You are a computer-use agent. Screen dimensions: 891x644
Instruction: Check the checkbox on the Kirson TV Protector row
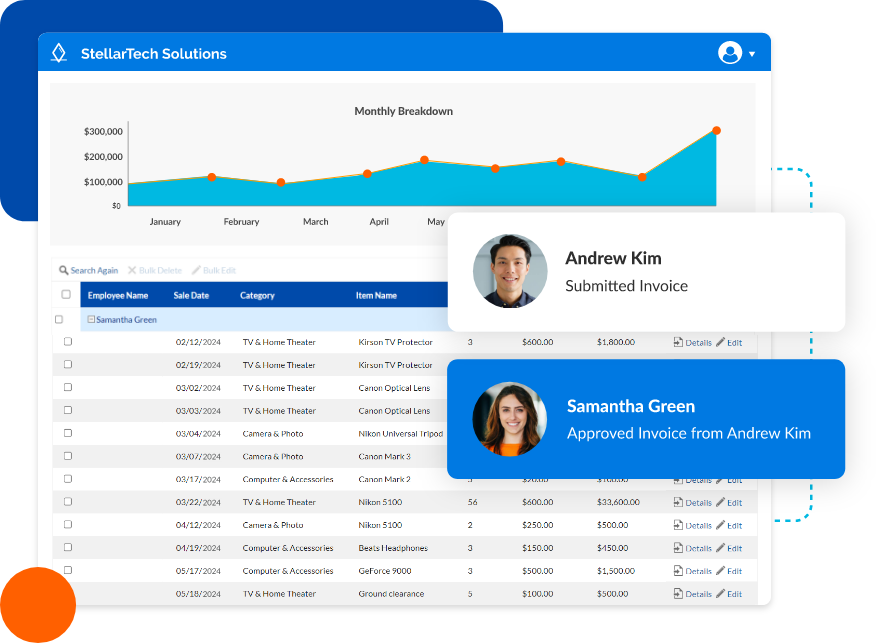point(67,341)
